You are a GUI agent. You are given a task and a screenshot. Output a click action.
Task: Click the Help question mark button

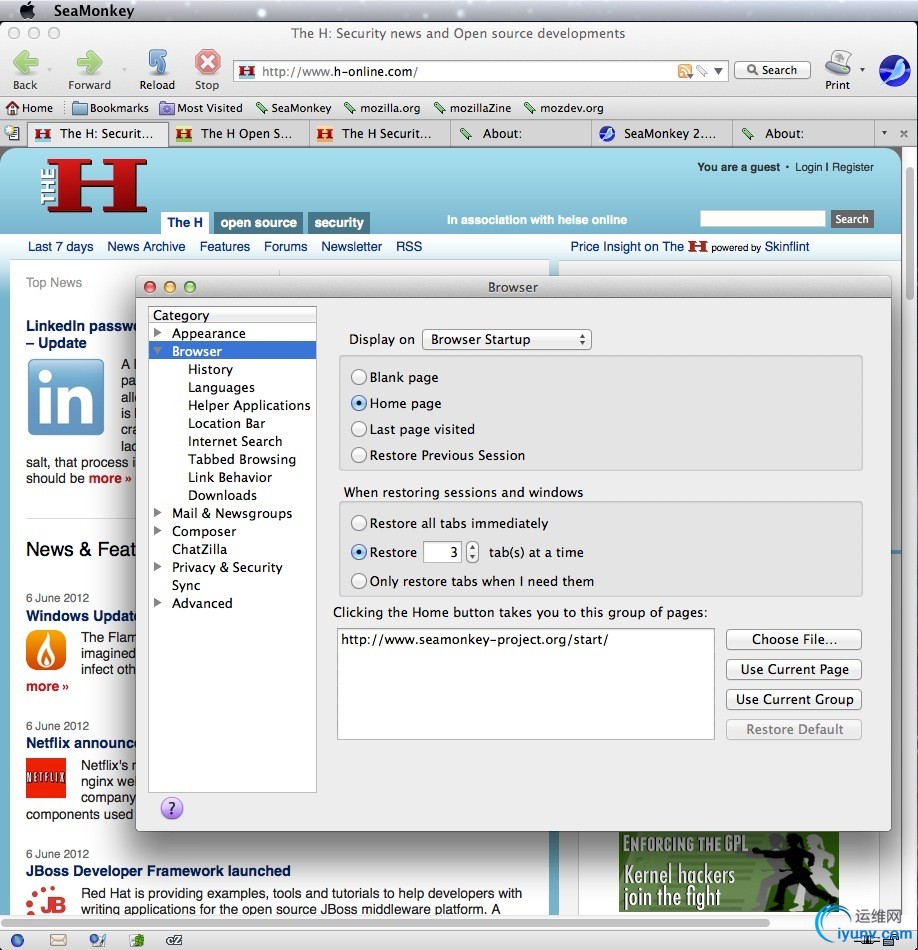tap(172, 808)
